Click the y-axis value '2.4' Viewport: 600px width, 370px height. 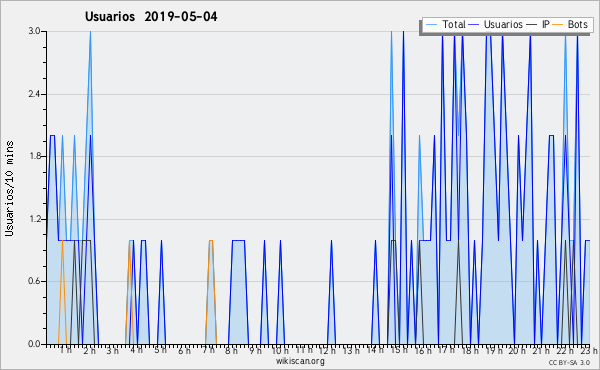[x=35, y=94]
